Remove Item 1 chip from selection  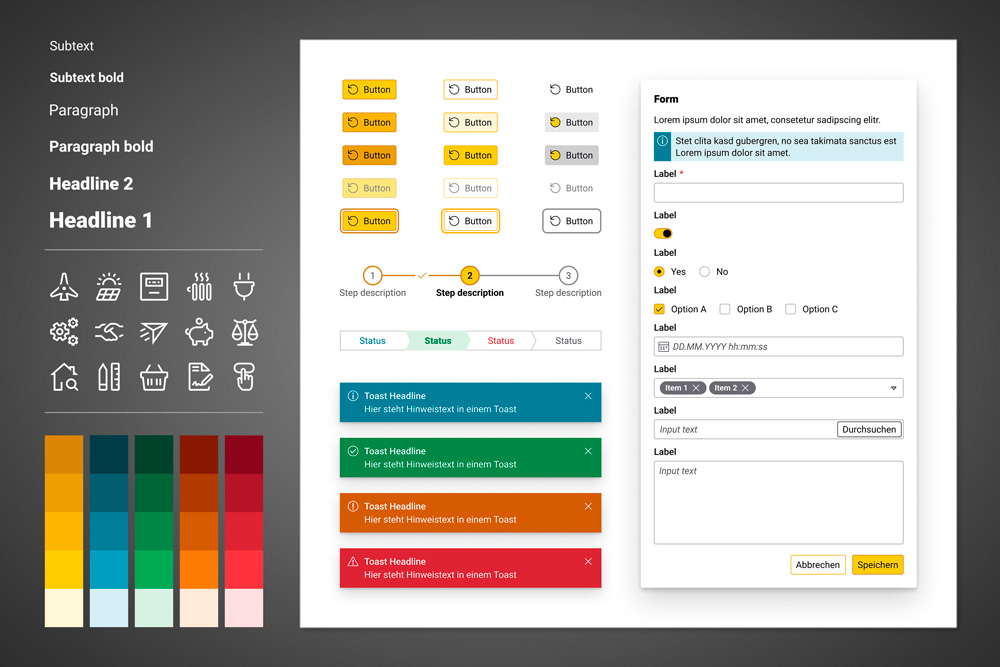click(x=696, y=388)
